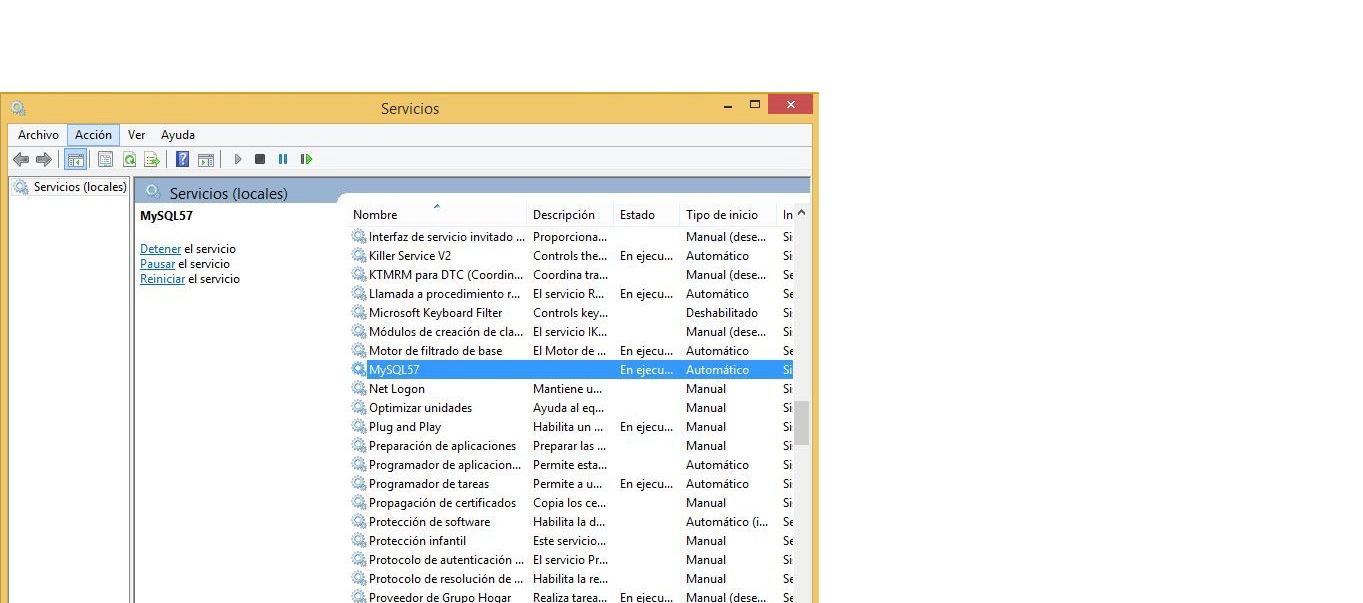Click the vertical scrollbar thumb in services list
Viewport: 1363px width, 603px height.
click(x=802, y=423)
